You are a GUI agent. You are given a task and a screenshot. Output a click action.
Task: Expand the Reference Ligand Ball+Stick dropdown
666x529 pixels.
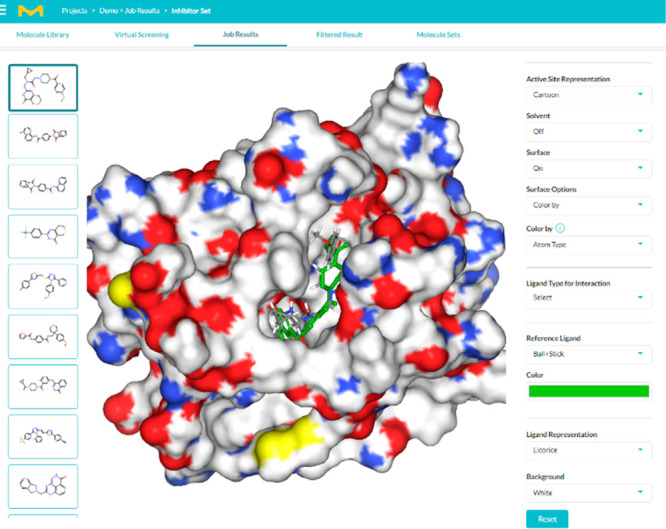pyautogui.click(x=589, y=354)
